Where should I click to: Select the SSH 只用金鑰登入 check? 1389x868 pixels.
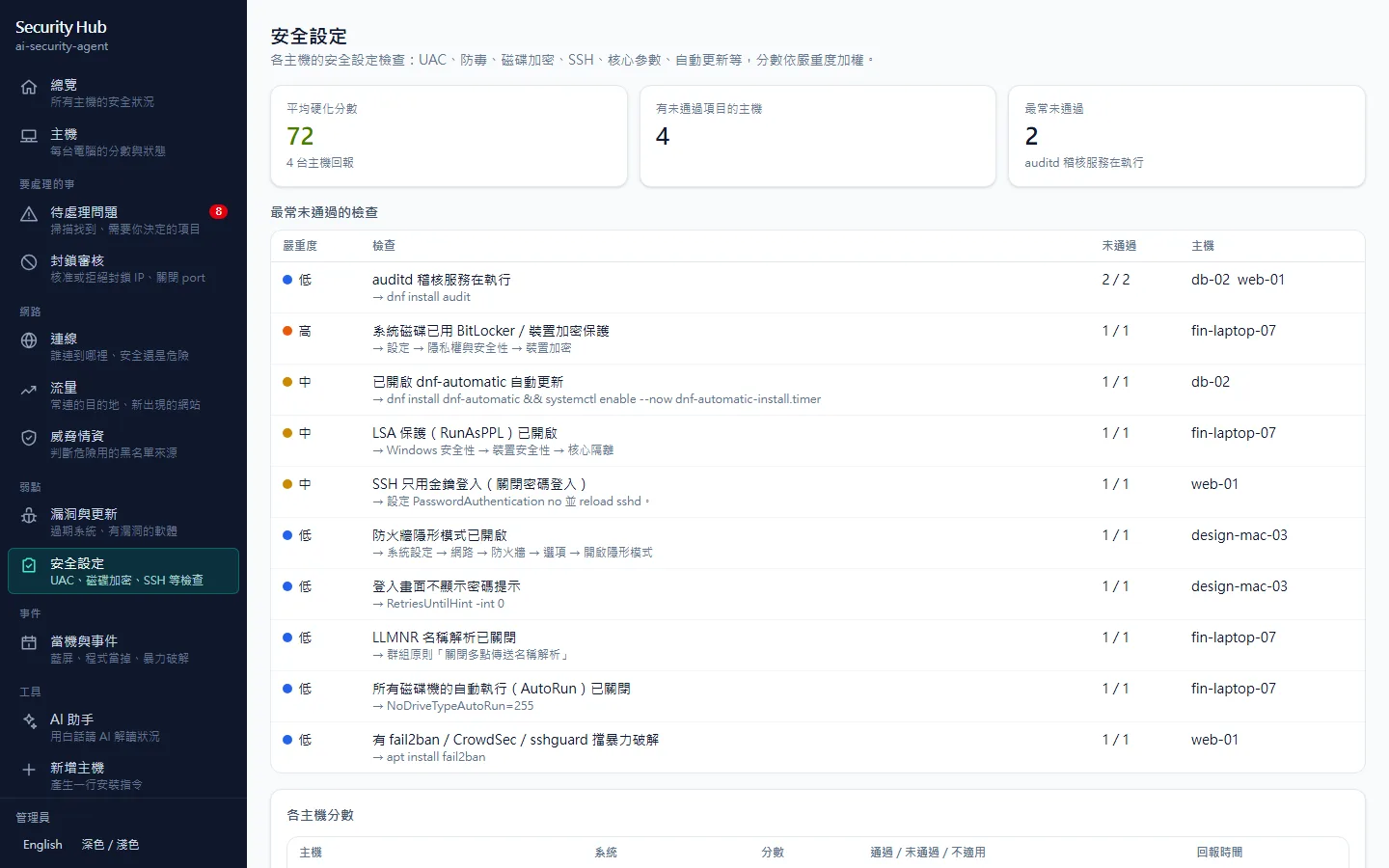[818, 492]
